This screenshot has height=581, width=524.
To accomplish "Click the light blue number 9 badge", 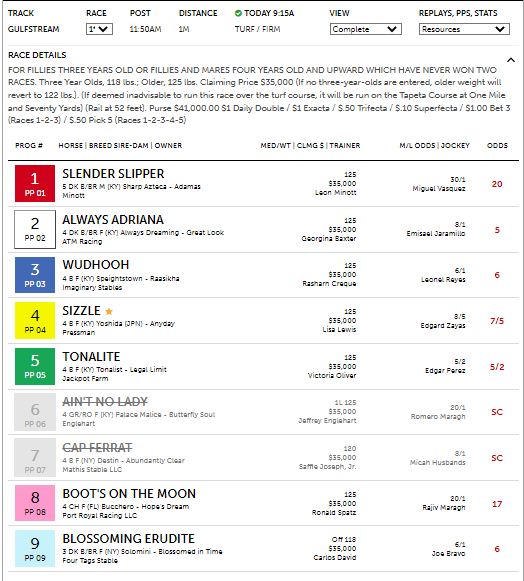I will pos(35,549).
